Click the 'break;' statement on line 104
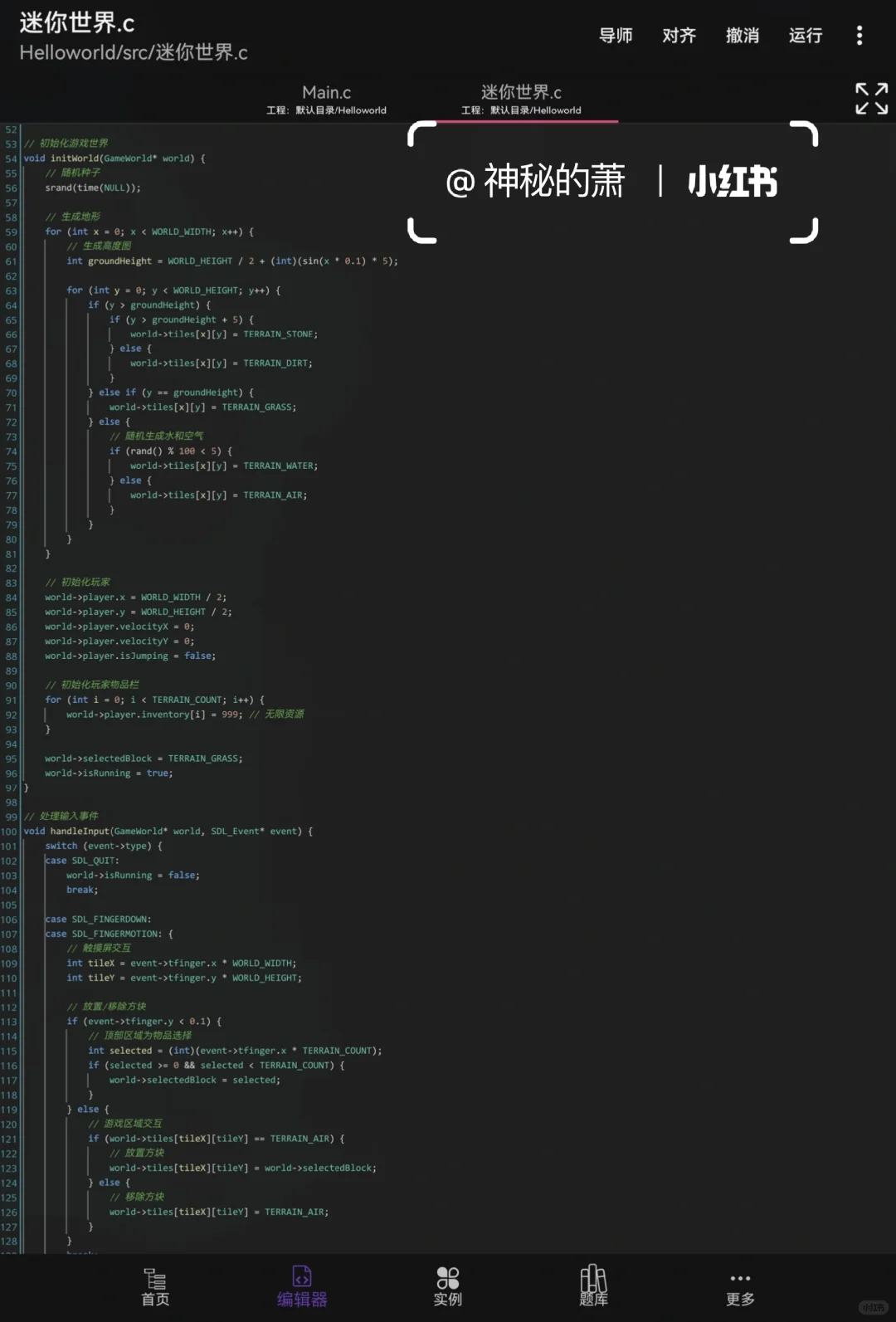896x1322 pixels. tap(82, 890)
